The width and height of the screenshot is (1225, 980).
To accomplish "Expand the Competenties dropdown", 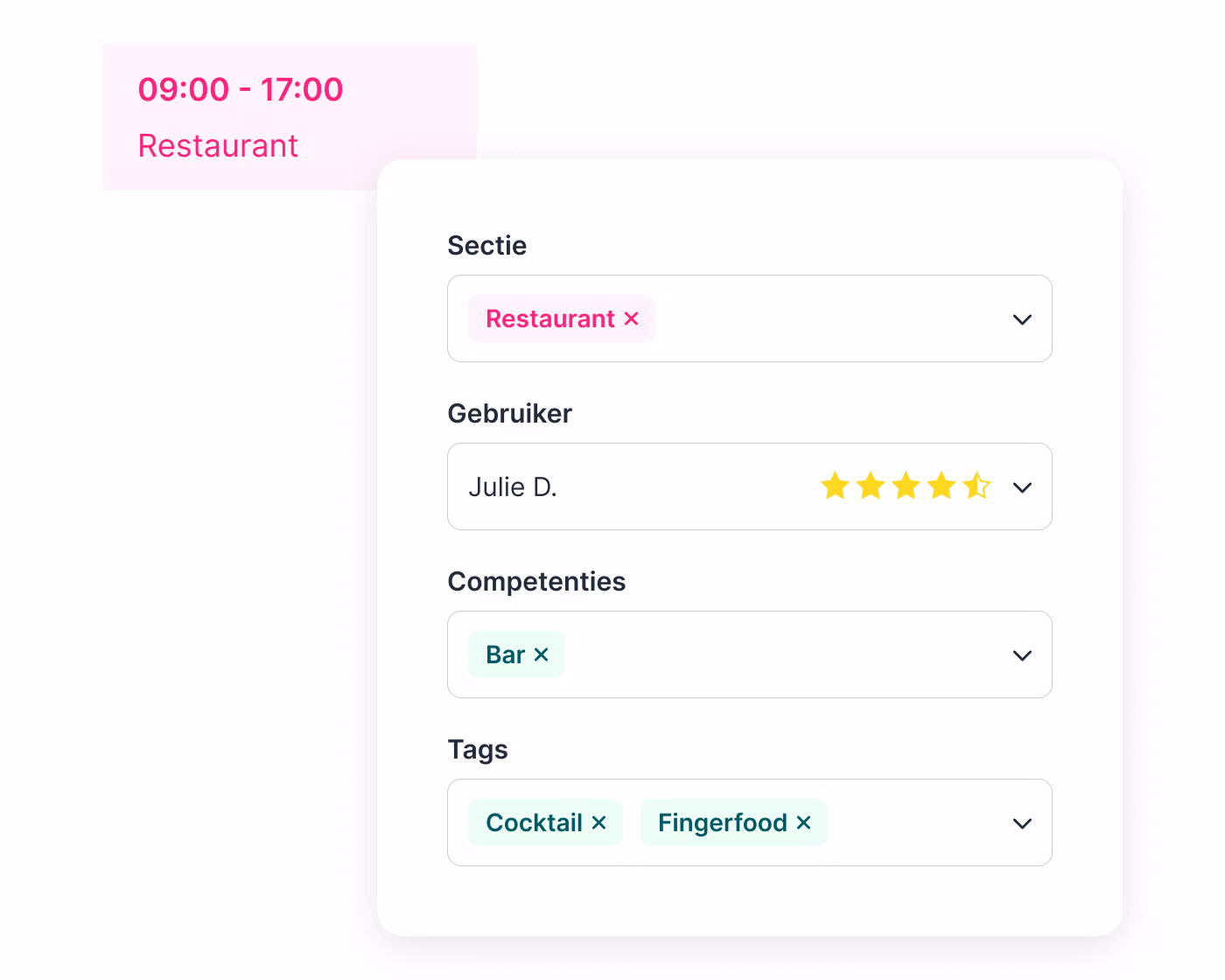I will pyautogui.click(x=1021, y=654).
